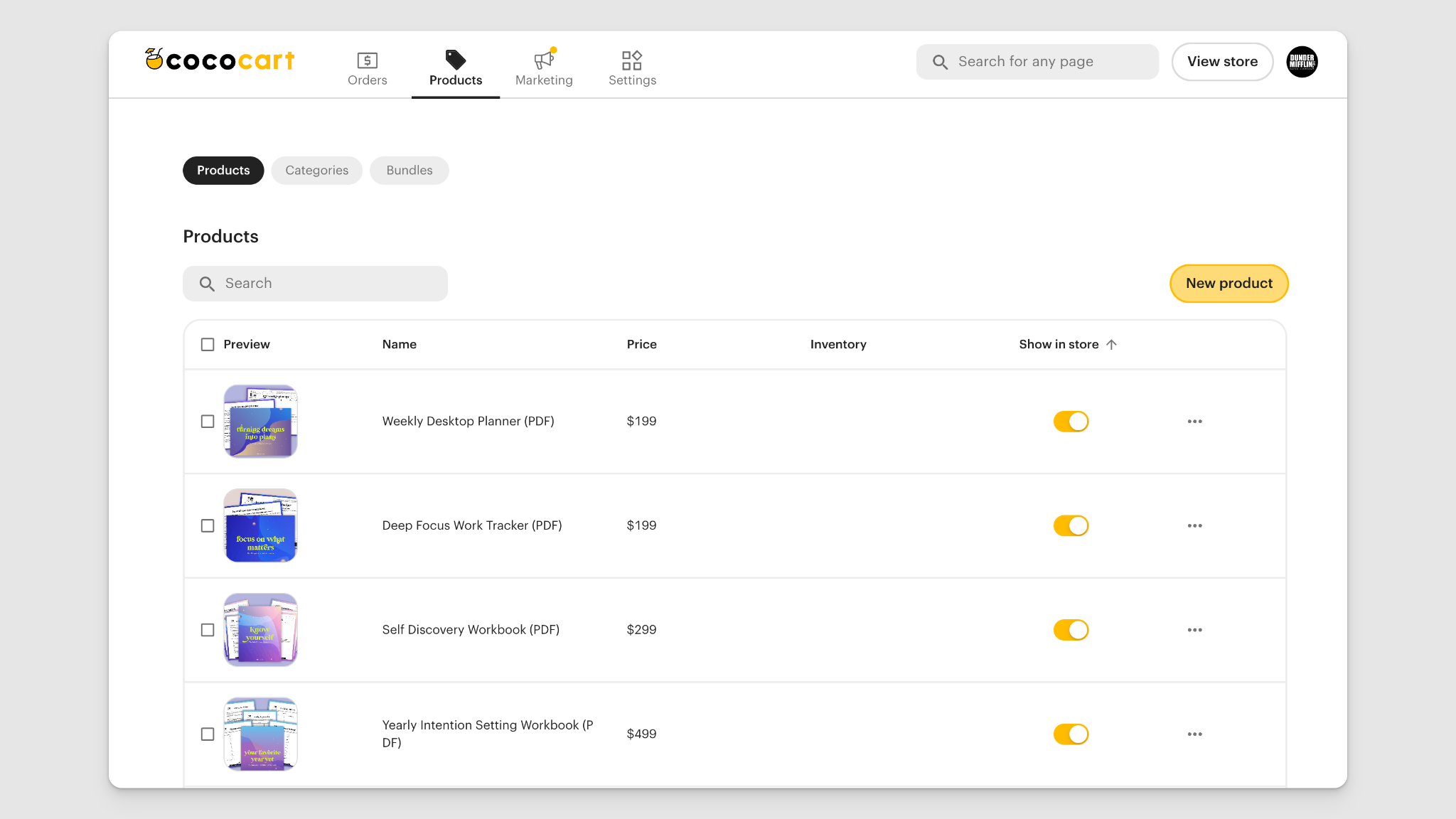Click the Orders icon in top navigation
The height and width of the screenshot is (819, 1456).
point(367,61)
